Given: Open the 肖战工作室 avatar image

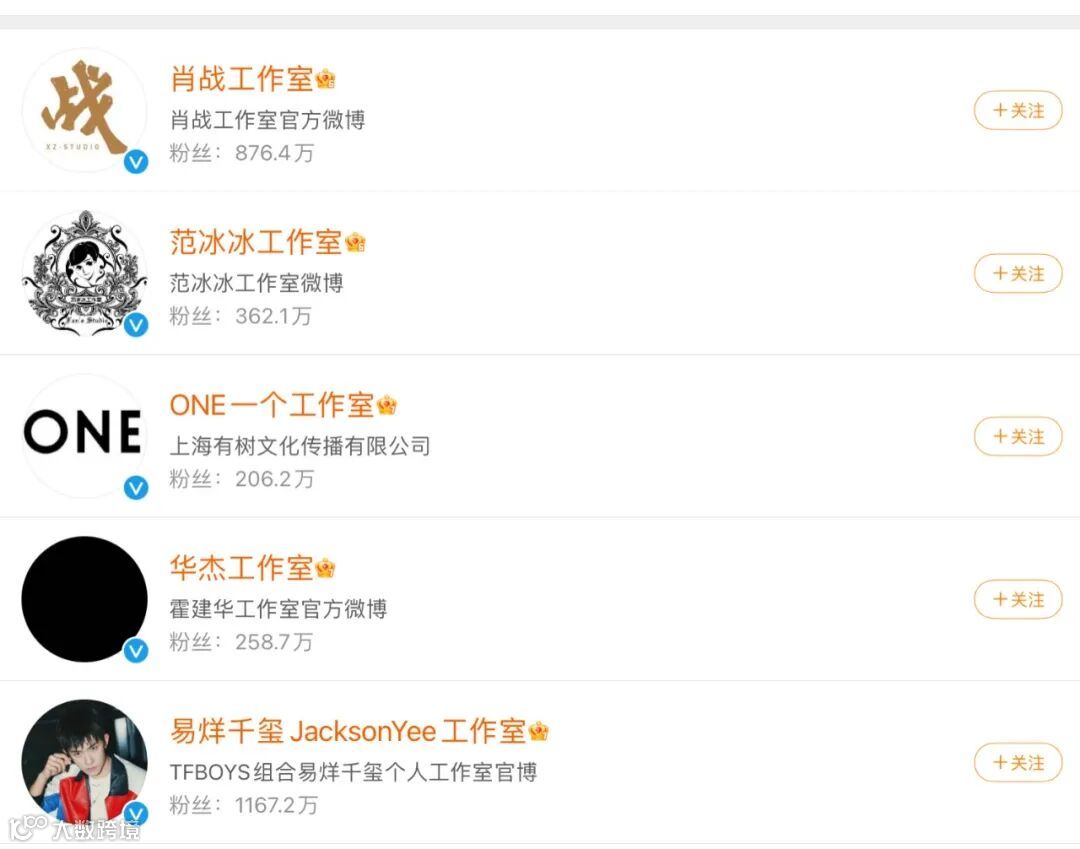Looking at the screenshot, I should point(84,110).
